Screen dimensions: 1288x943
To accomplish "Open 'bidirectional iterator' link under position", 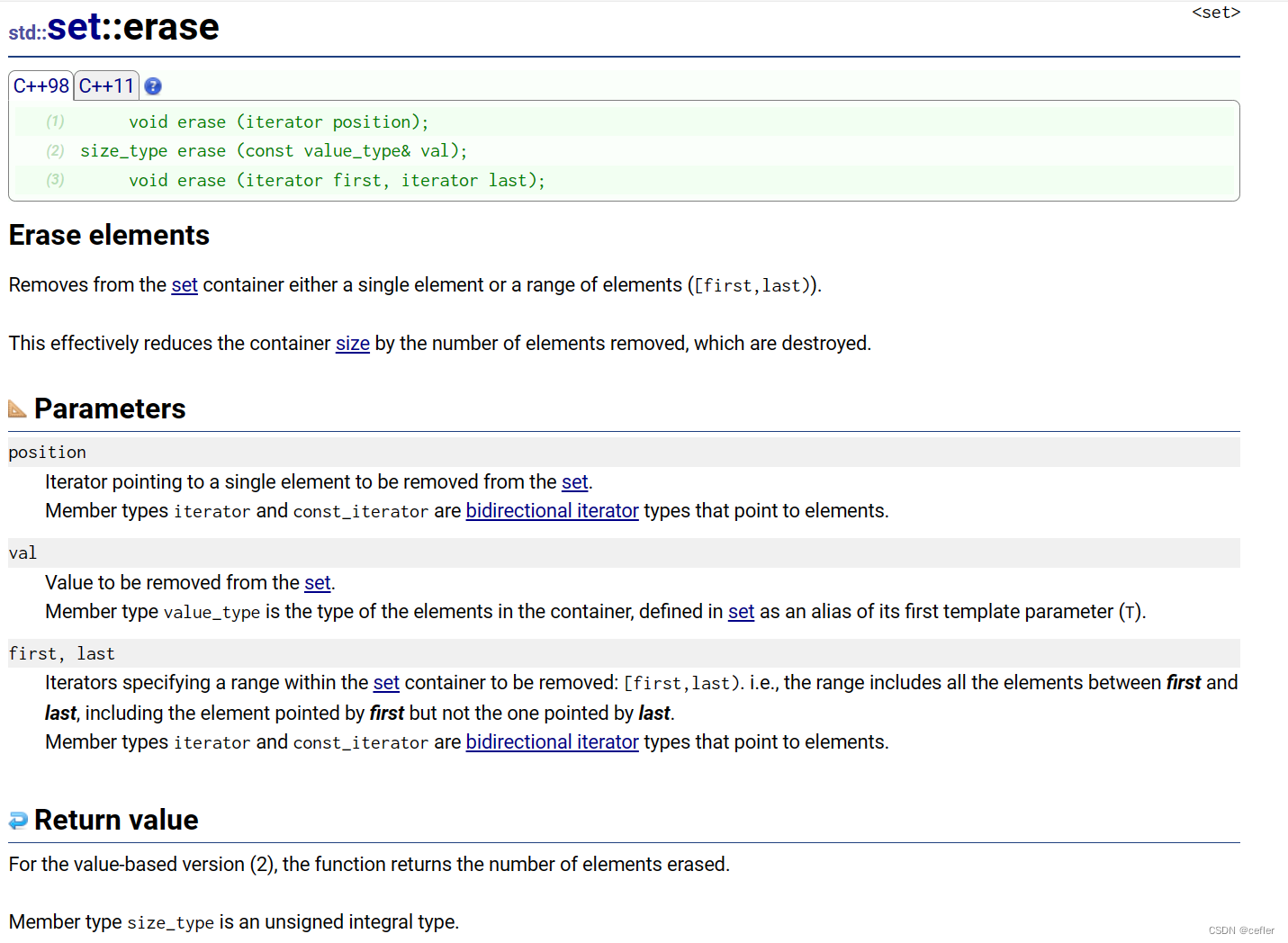I will (x=552, y=511).
